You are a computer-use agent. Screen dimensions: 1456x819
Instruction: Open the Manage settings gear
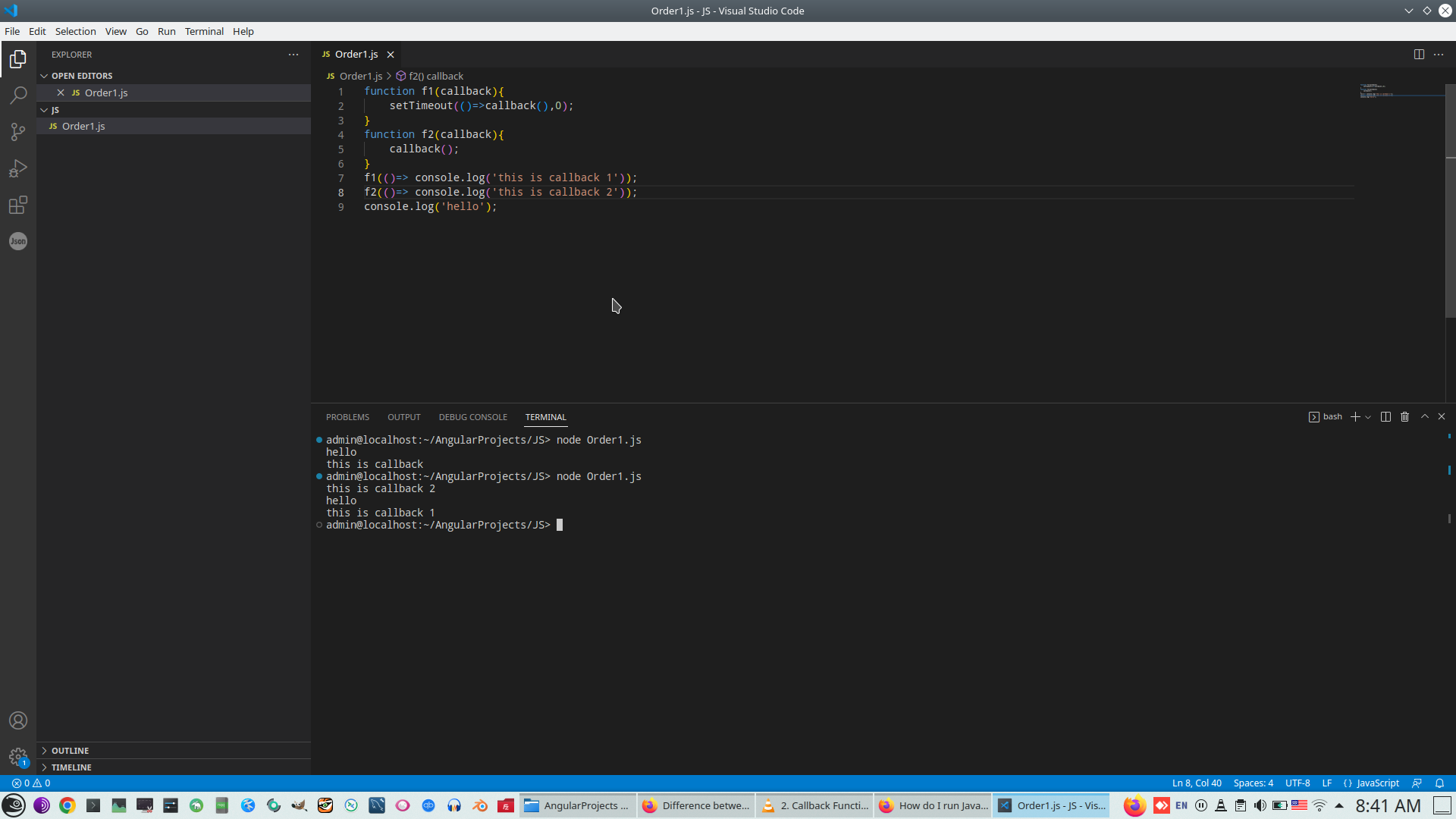tap(18, 757)
